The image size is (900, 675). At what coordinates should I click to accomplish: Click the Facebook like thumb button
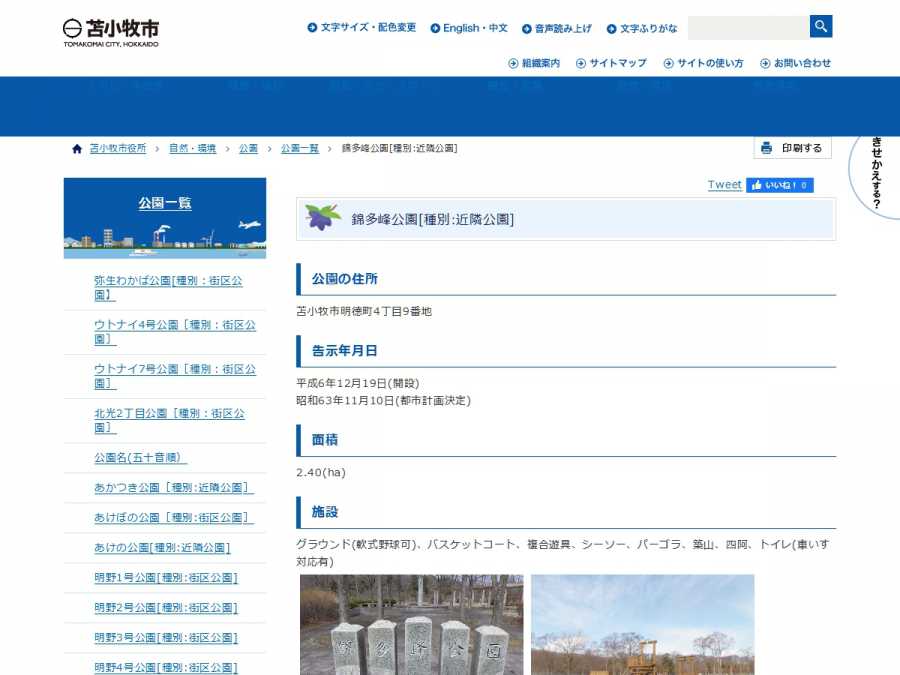[x=779, y=185]
